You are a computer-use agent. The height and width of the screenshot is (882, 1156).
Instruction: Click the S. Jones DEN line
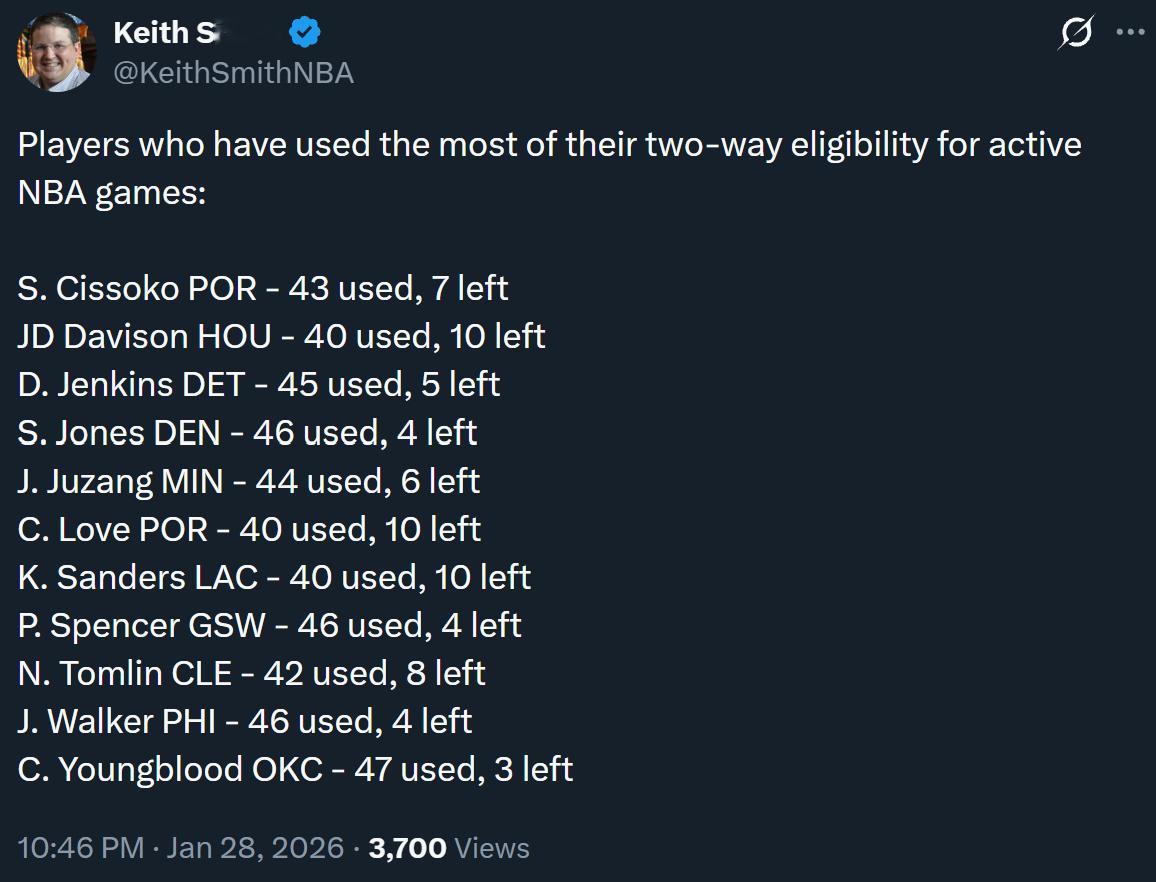coord(247,432)
